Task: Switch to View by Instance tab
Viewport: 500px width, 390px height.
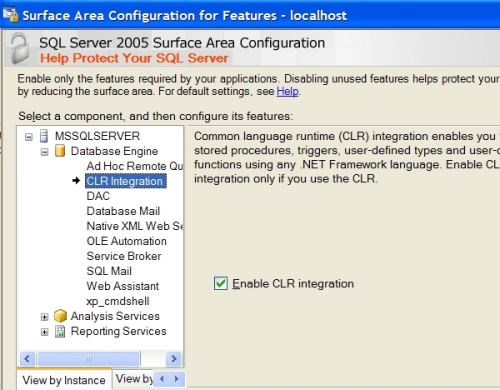Action: coord(64,379)
